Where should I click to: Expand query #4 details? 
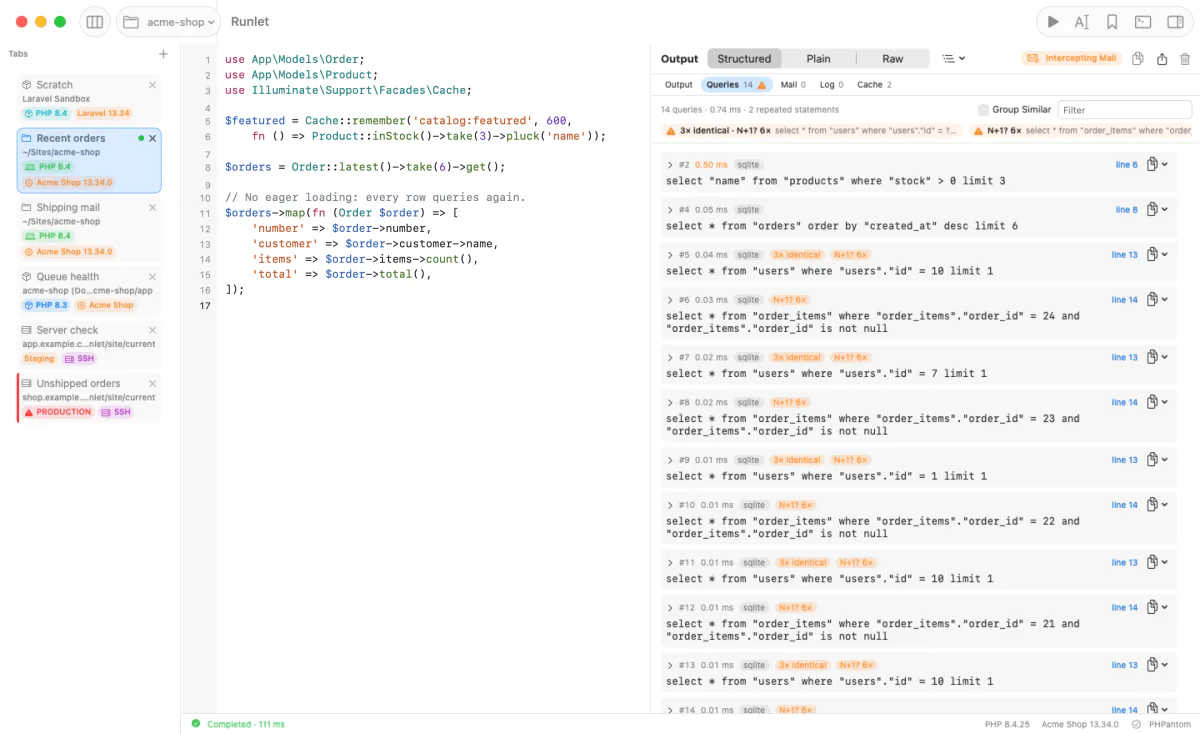(x=670, y=210)
